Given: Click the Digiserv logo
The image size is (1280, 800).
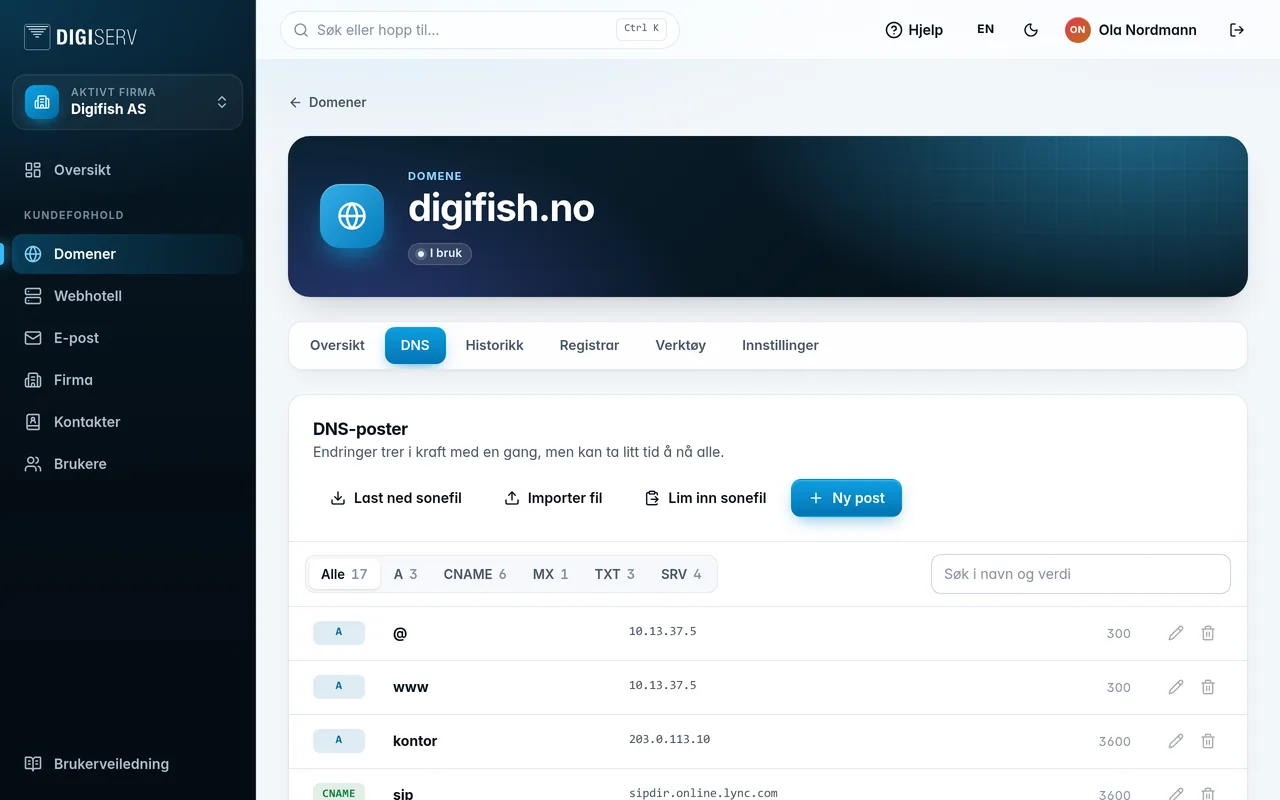Looking at the screenshot, I should pos(80,37).
